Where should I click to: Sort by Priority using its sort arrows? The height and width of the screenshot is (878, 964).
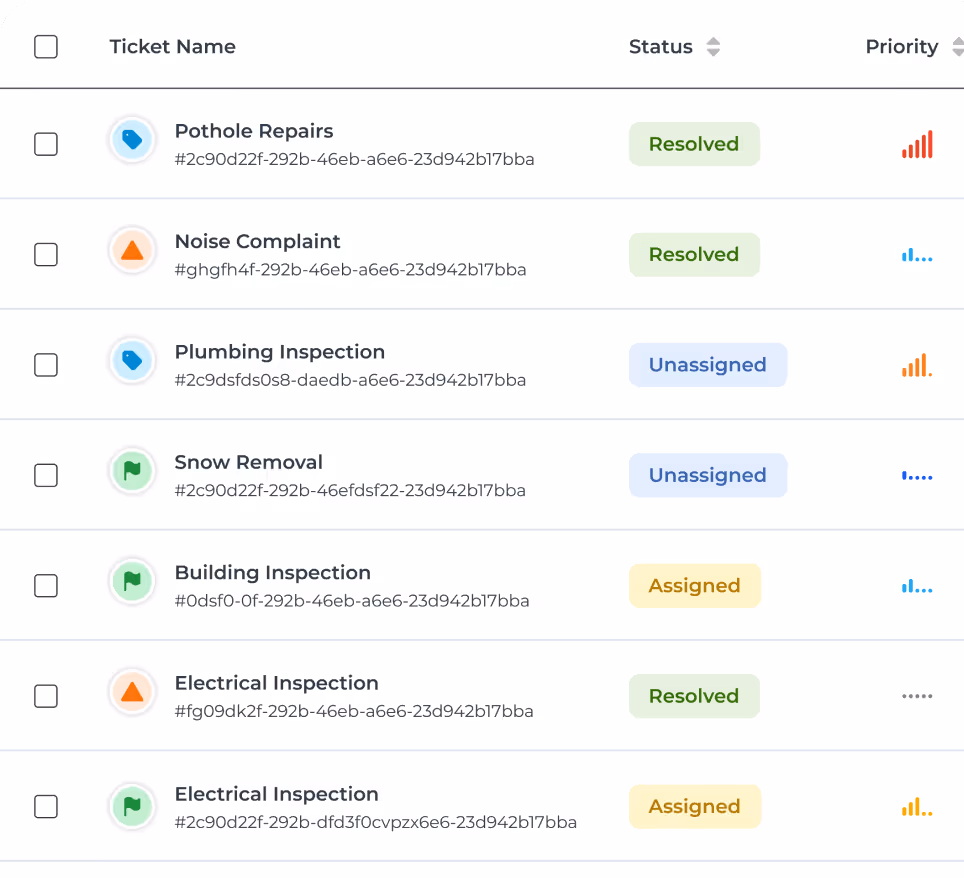point(955,47)
